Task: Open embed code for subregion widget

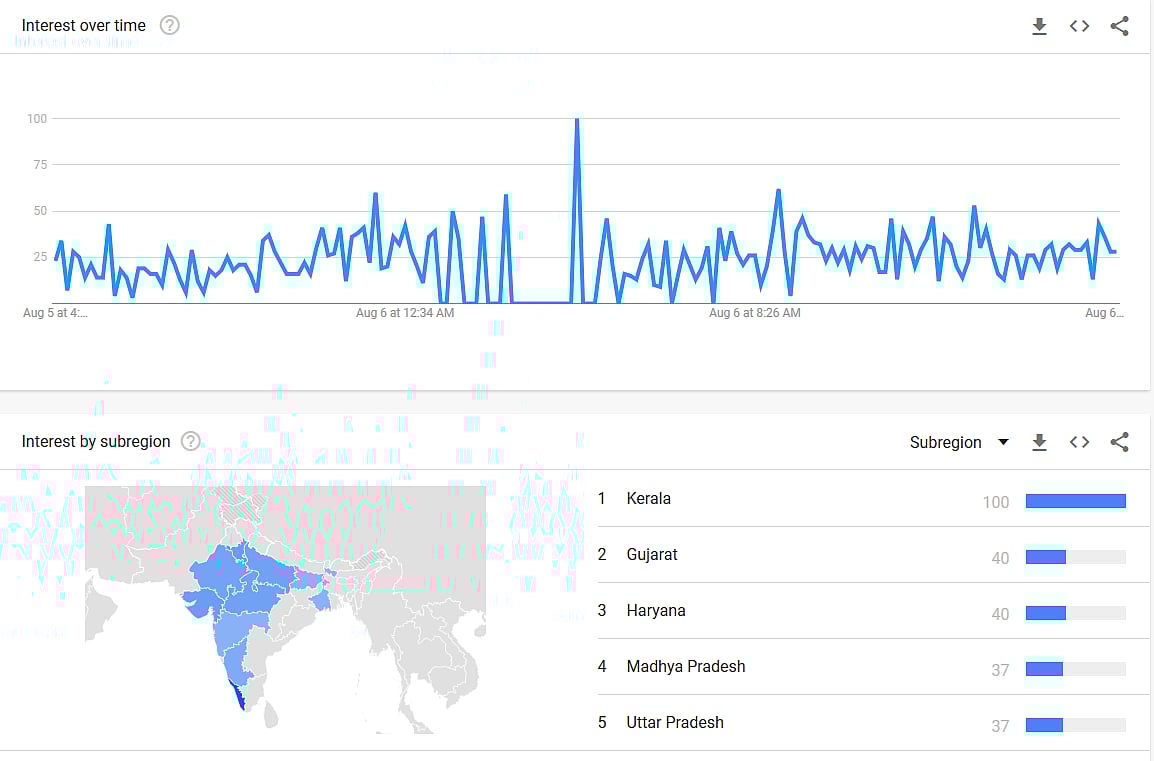Action: coord(1079,442)
